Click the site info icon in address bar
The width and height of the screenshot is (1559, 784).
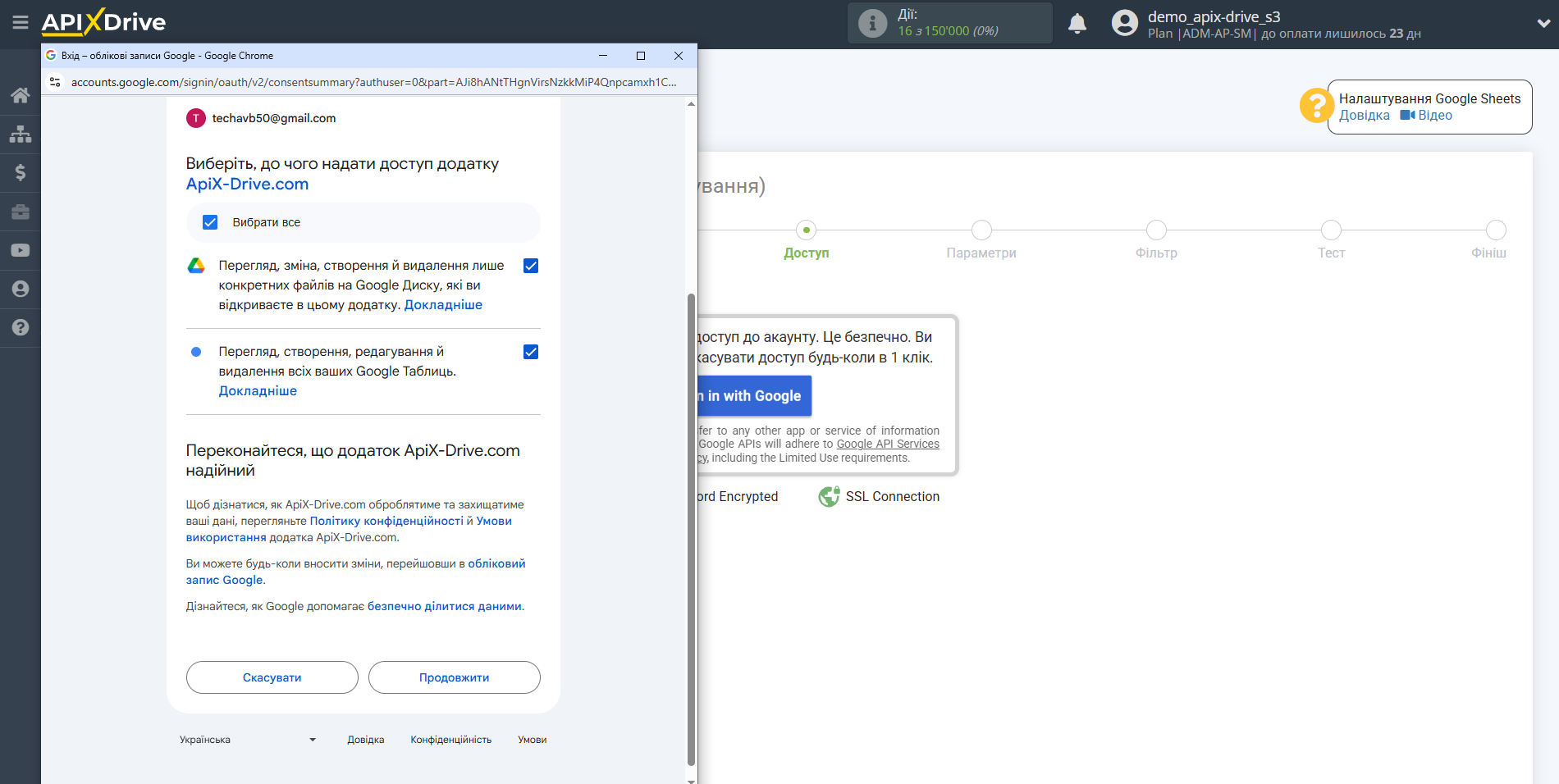tap(55, 82)
